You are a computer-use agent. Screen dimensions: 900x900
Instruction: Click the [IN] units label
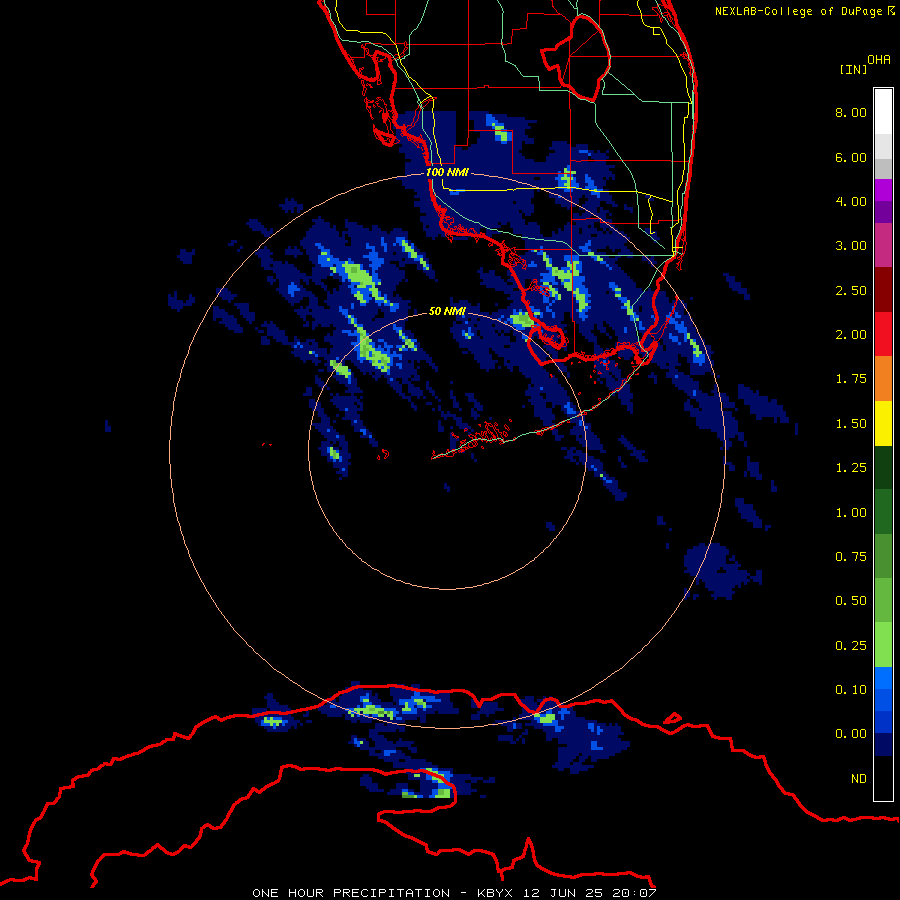tap(853, 69)
